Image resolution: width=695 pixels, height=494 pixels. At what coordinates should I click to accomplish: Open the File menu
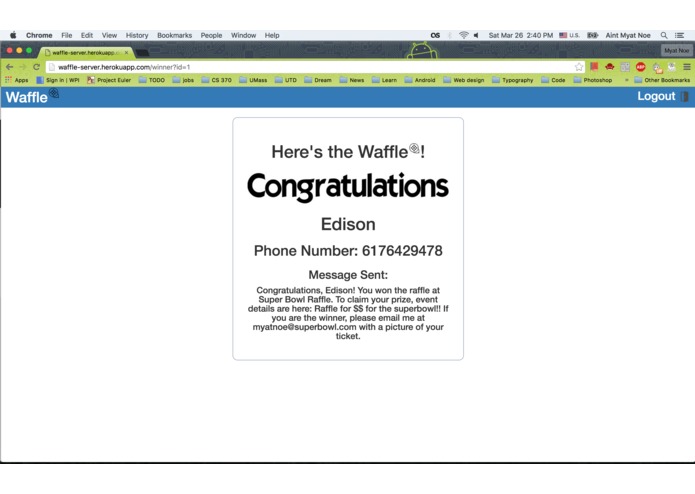click(x=66, y=35)
